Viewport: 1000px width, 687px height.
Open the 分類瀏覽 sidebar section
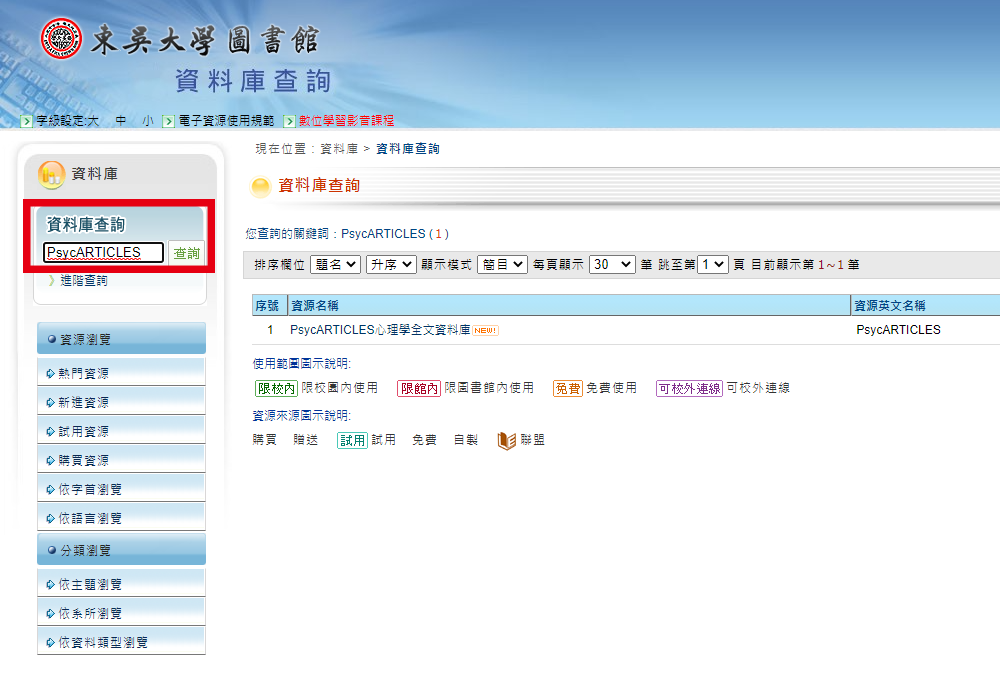click(x=121, y=550)
